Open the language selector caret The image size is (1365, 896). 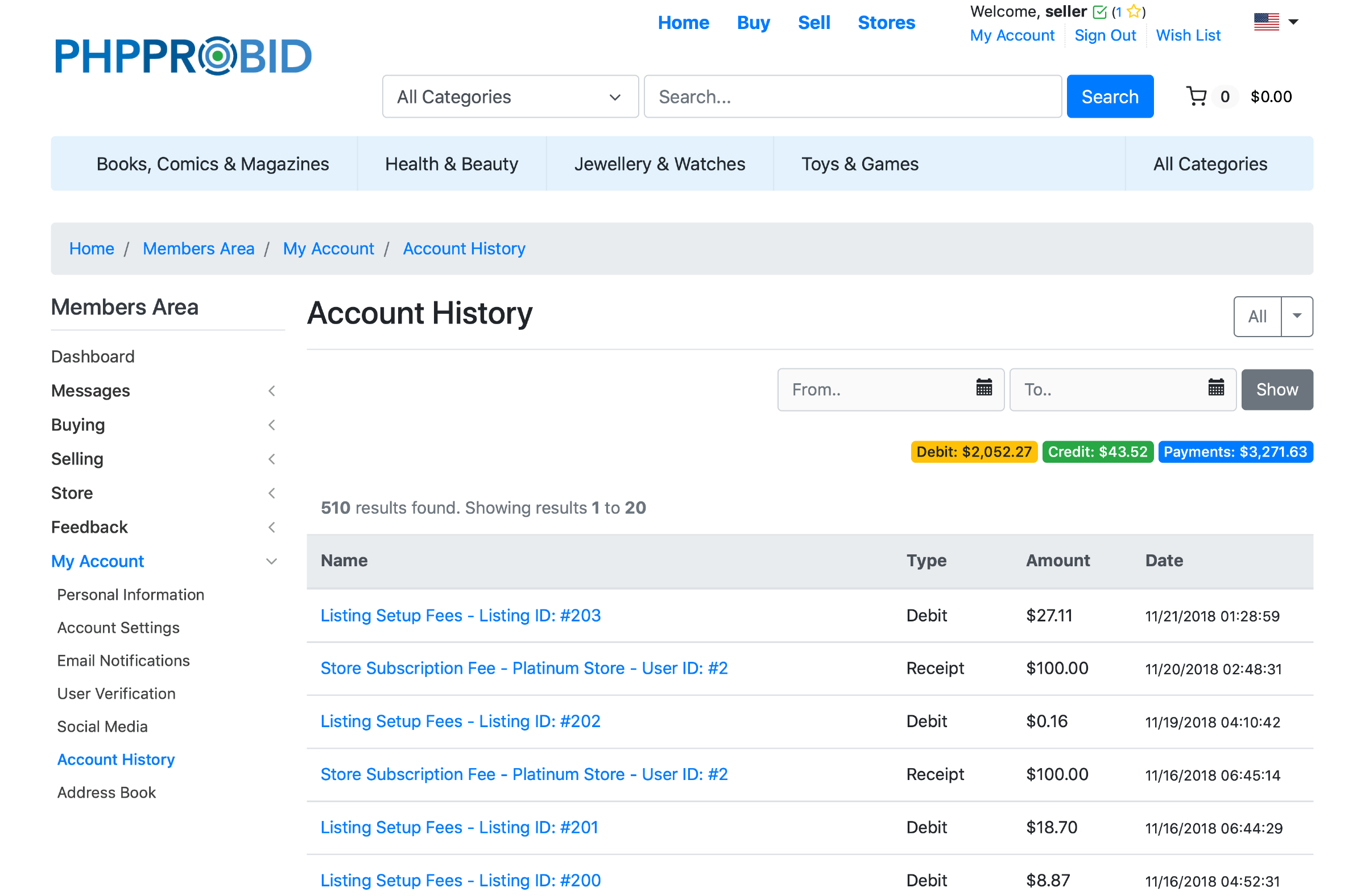coord(1293,22)
